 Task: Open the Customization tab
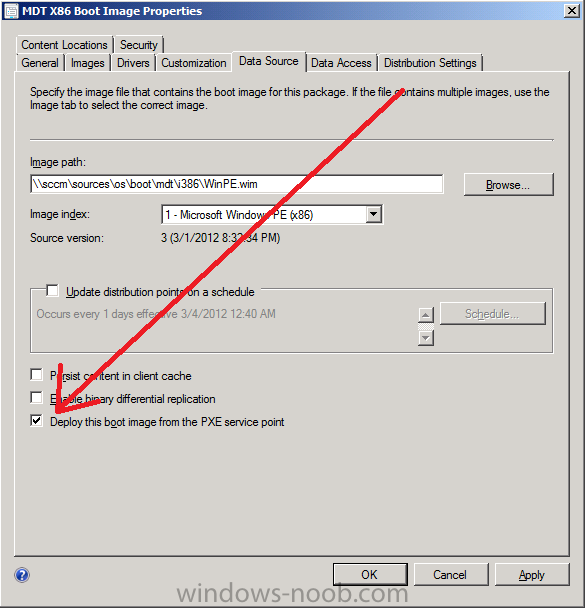[x=194, y=63]
